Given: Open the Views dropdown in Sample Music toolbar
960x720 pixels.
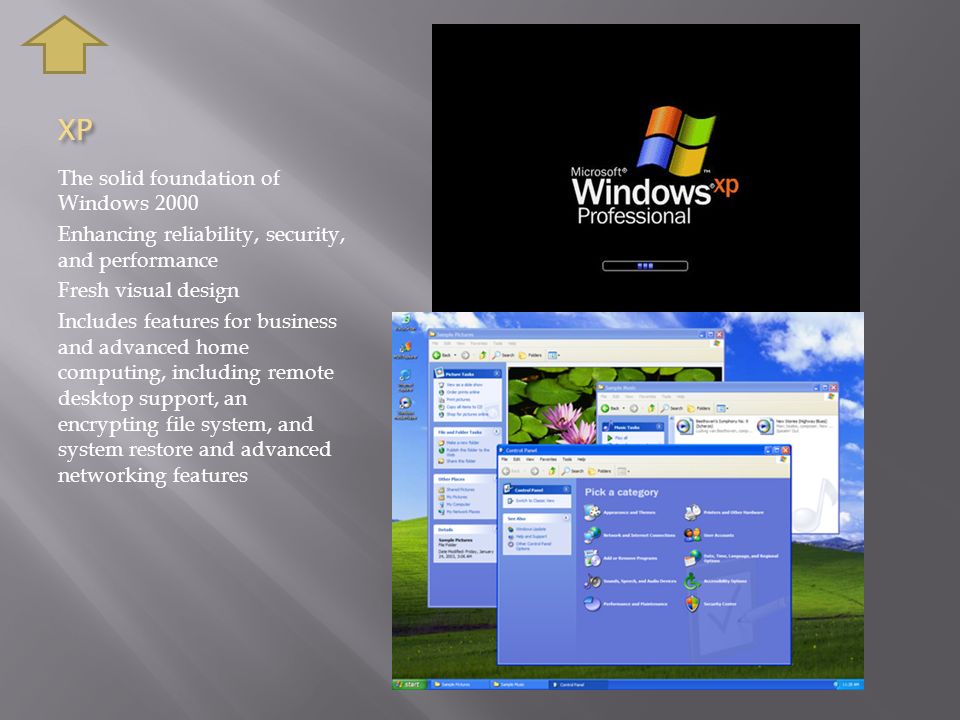Looking at the screenshot, I should tap(722, 408).
